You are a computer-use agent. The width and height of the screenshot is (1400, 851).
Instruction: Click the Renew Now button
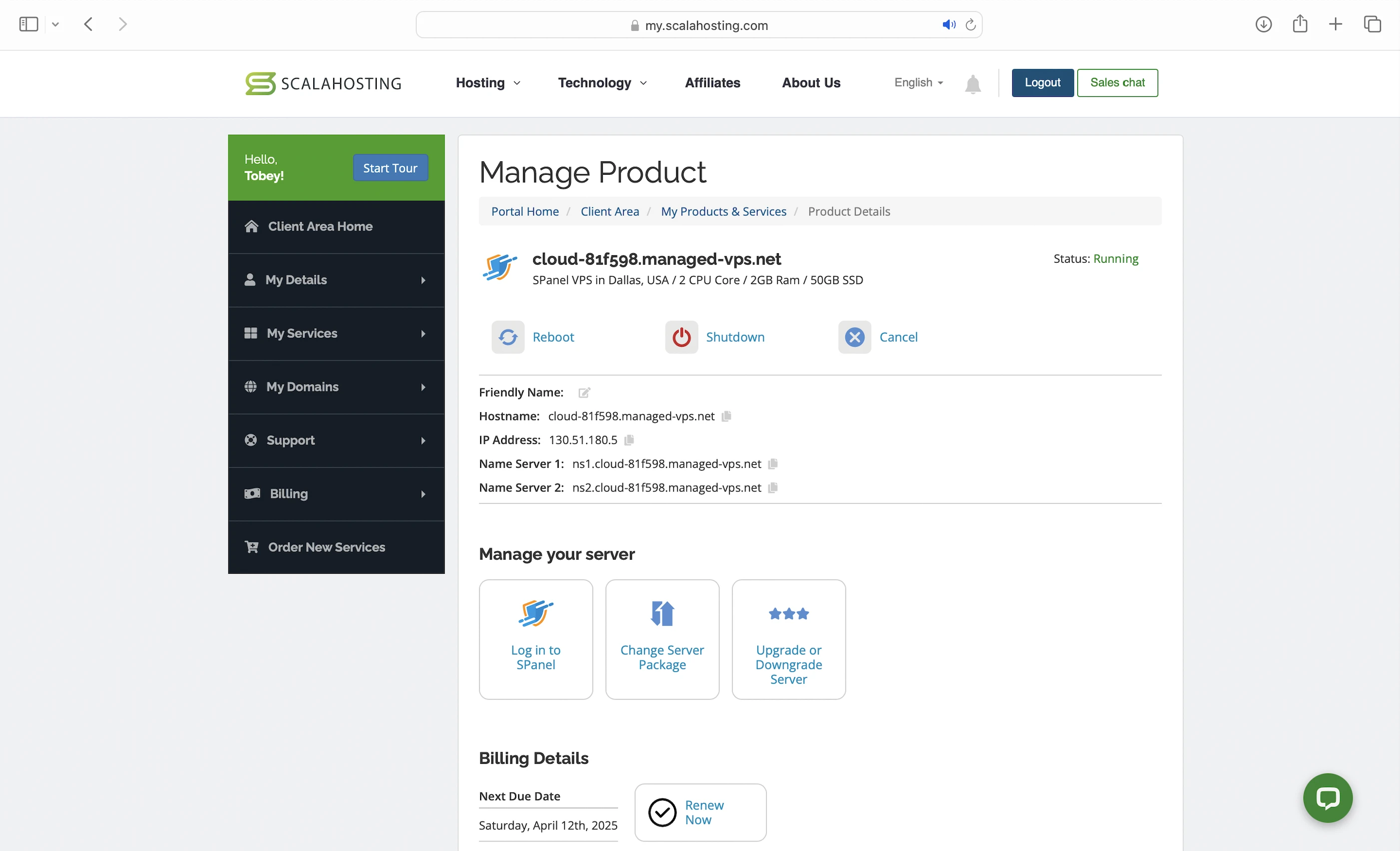(700, 812)
